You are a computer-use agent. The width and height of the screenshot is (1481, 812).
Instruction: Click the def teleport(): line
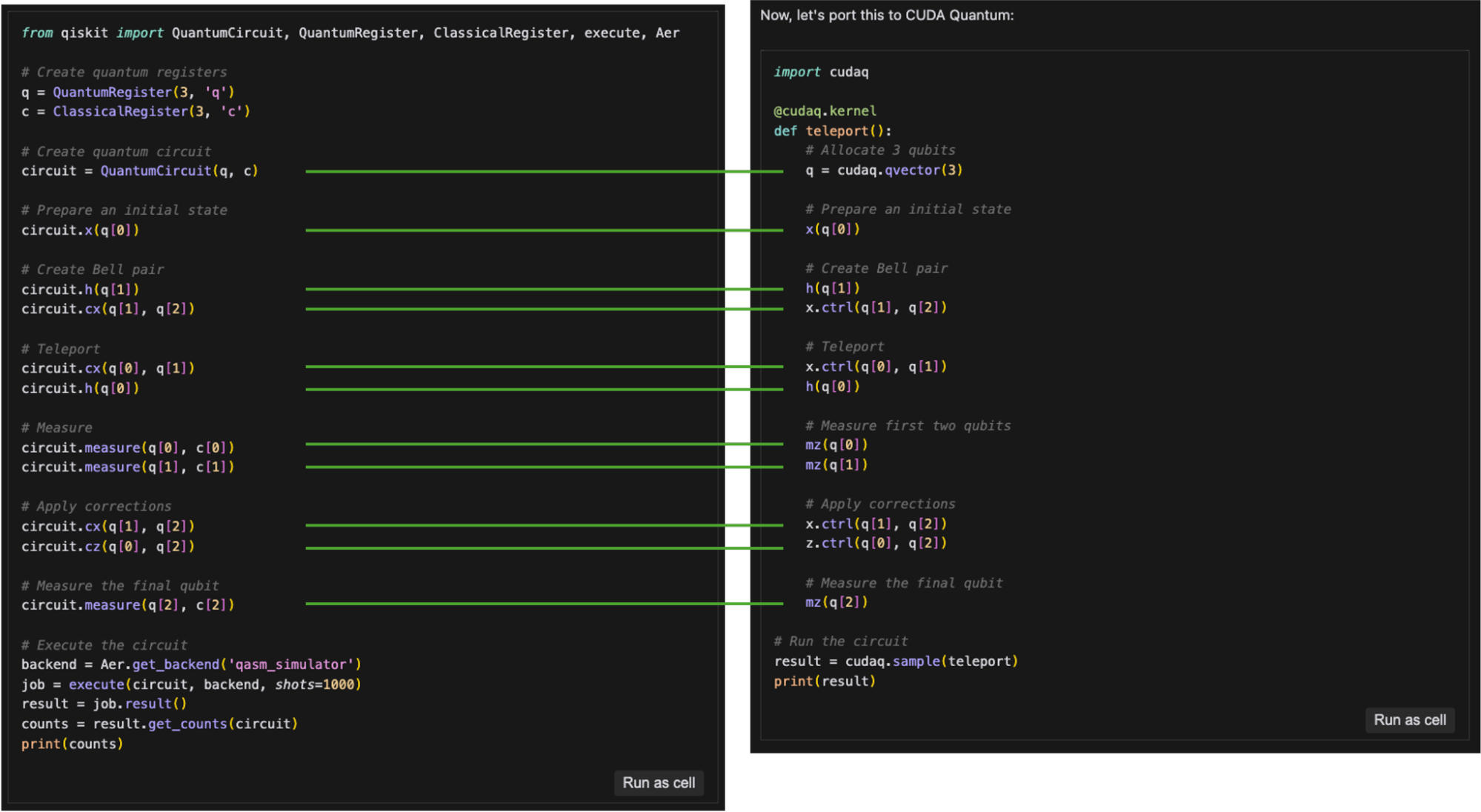[833, 130]
